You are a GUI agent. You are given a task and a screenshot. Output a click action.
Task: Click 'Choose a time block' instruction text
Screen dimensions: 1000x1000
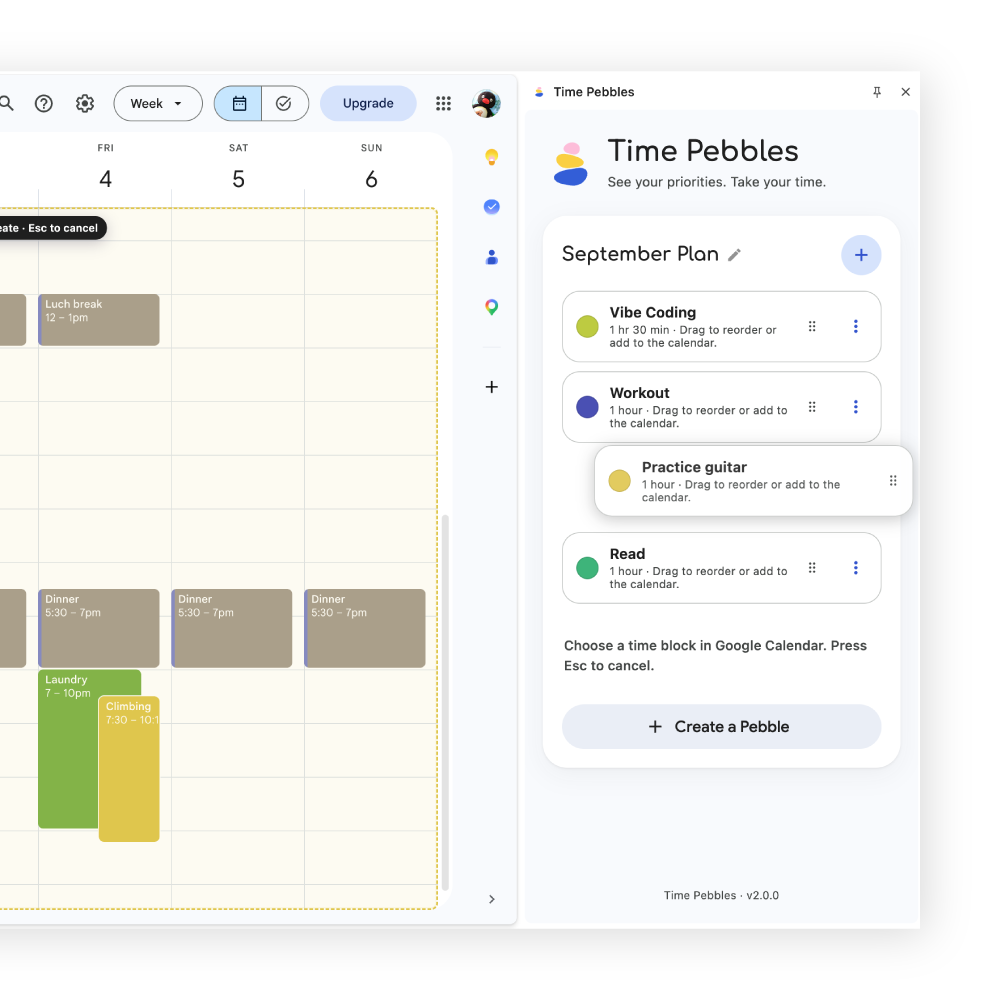(715, 655)
